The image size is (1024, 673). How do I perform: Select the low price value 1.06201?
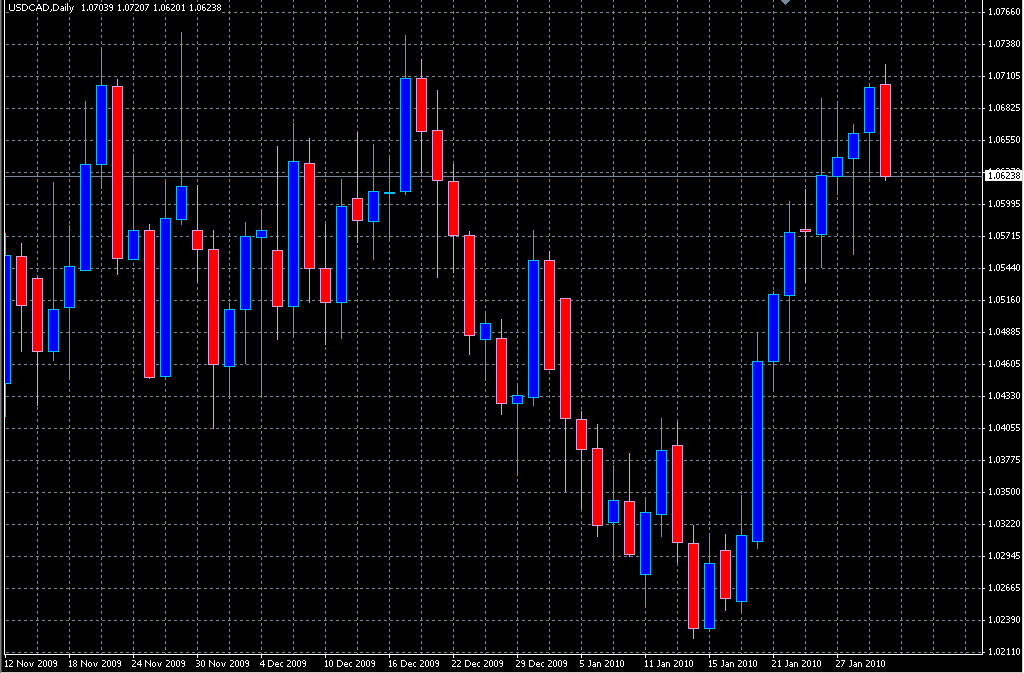coord(169,8)
